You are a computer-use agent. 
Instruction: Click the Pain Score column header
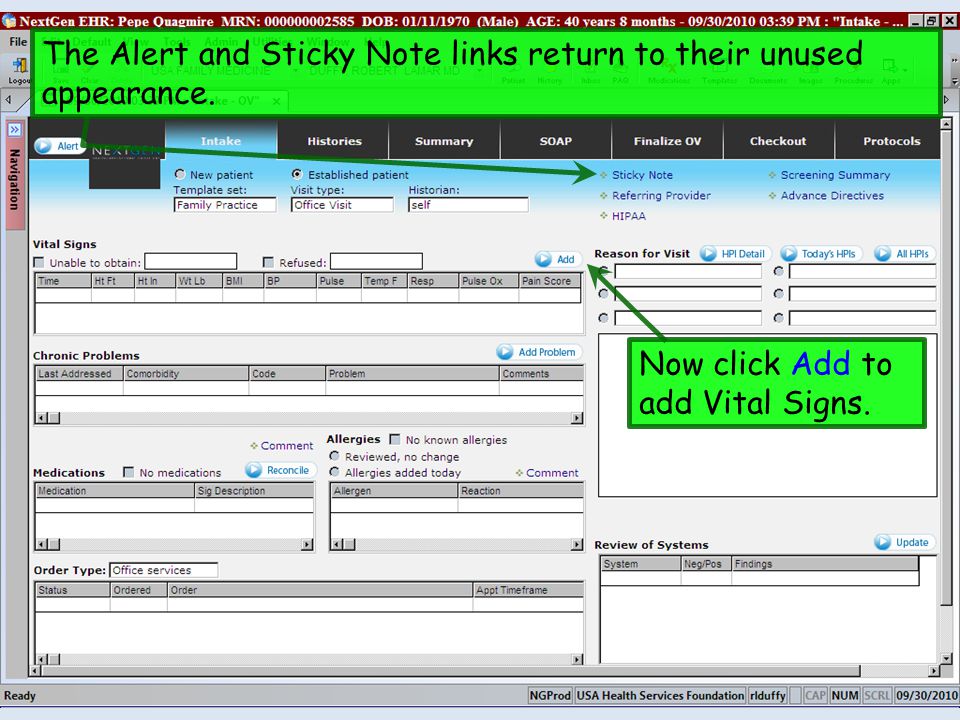pos(549,281)
